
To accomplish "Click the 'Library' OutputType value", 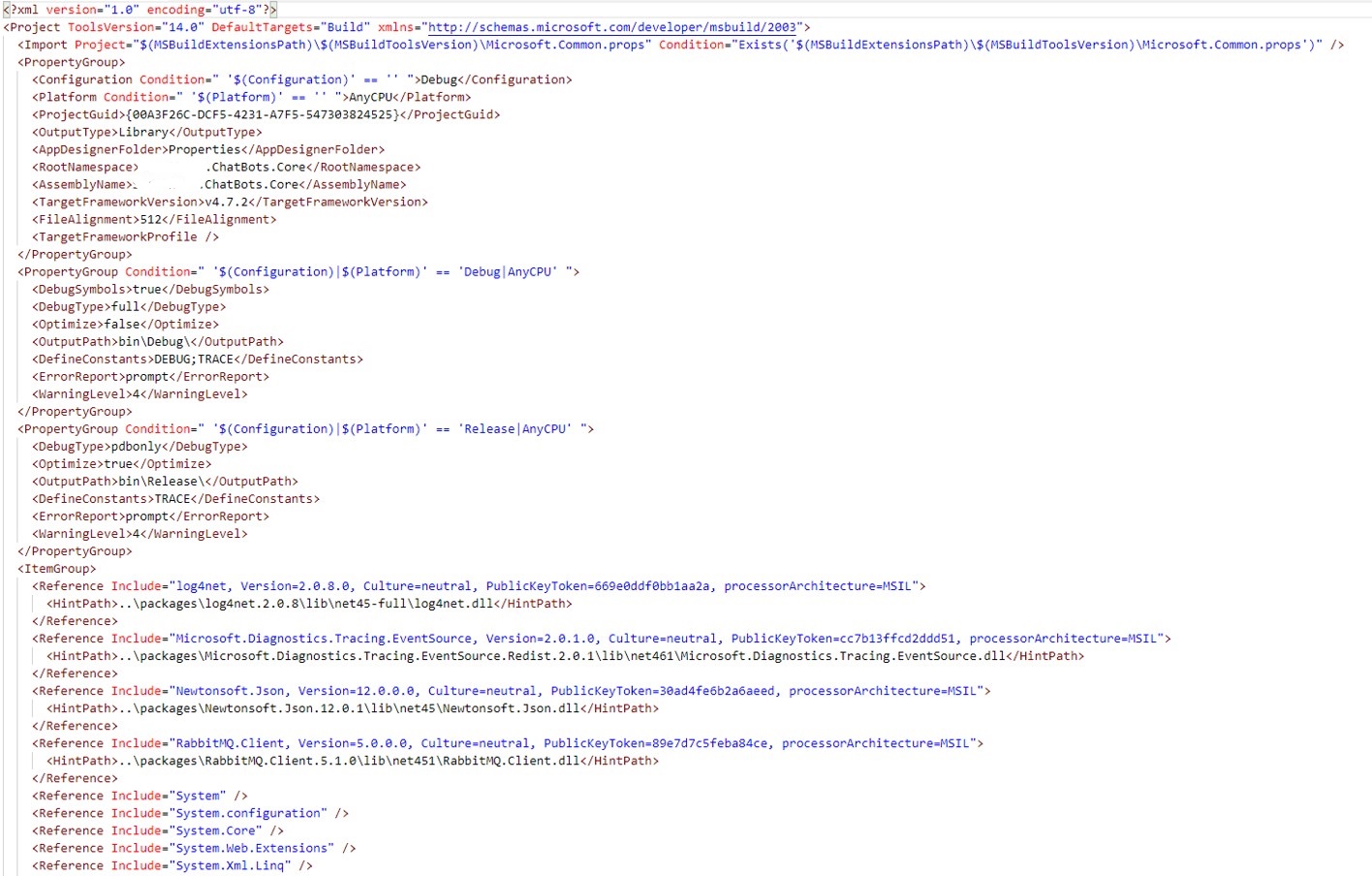I will tap(143, 132).
